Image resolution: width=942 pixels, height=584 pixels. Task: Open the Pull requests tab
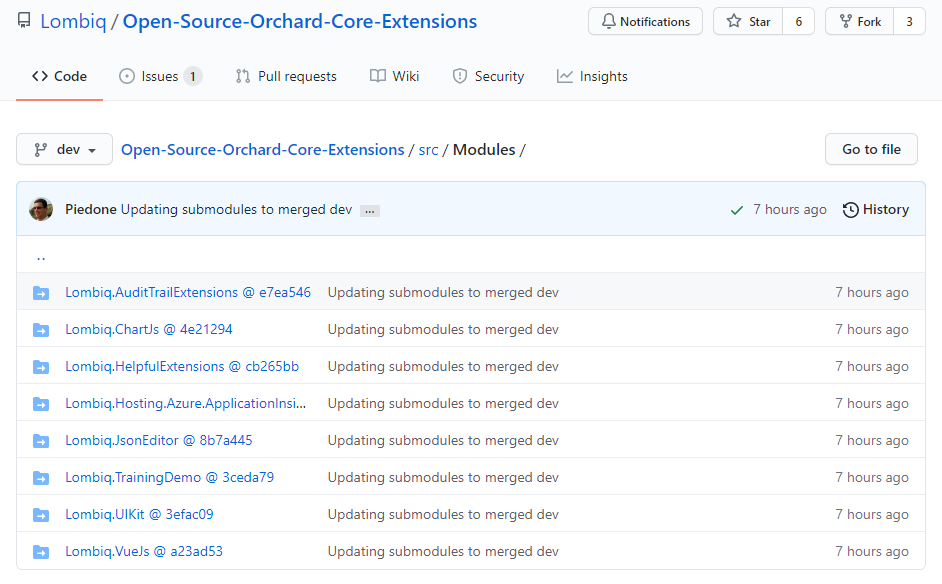pyautogui.click(x=286, y=76)
